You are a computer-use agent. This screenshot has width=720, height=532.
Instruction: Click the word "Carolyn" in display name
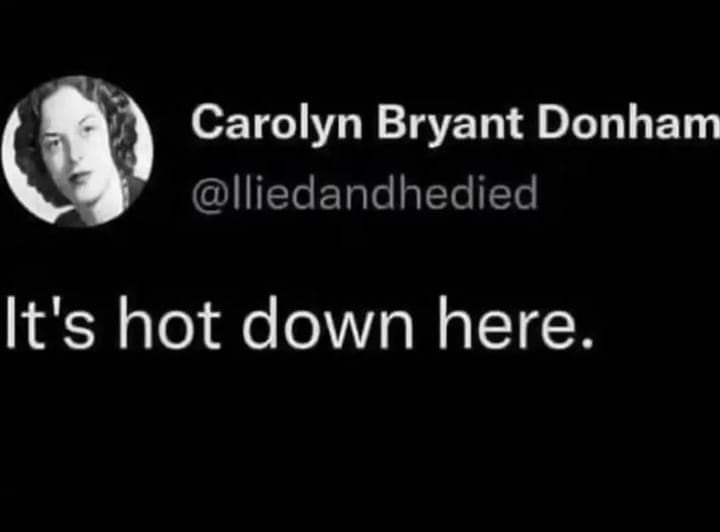click(276, 123)
